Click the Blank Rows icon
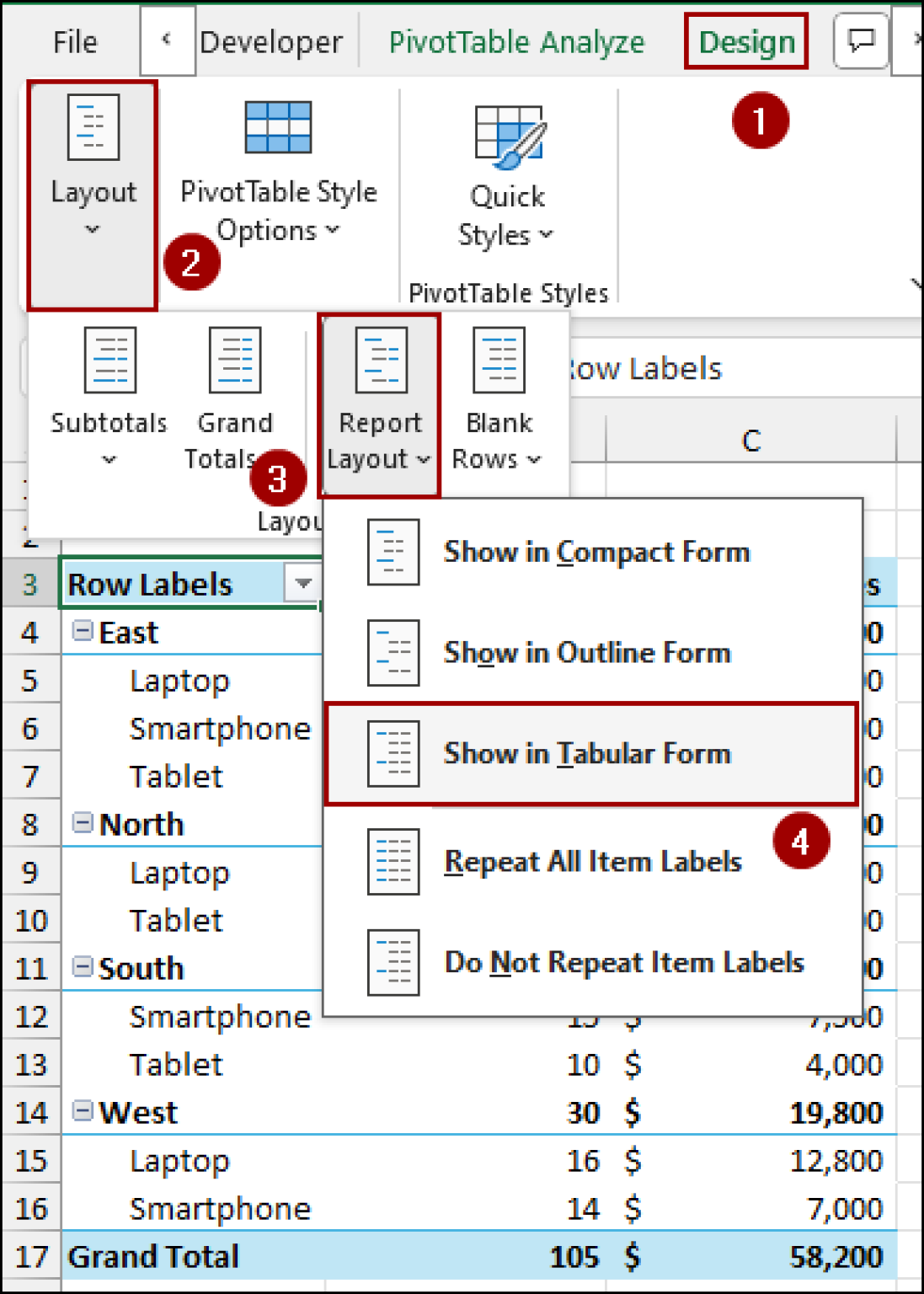 [497, 361]
